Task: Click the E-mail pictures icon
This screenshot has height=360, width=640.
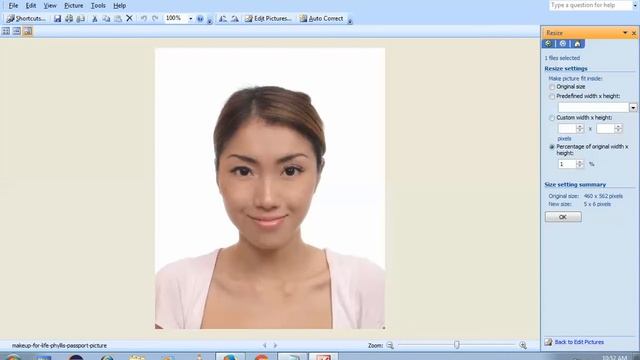Action: [80, 18]
